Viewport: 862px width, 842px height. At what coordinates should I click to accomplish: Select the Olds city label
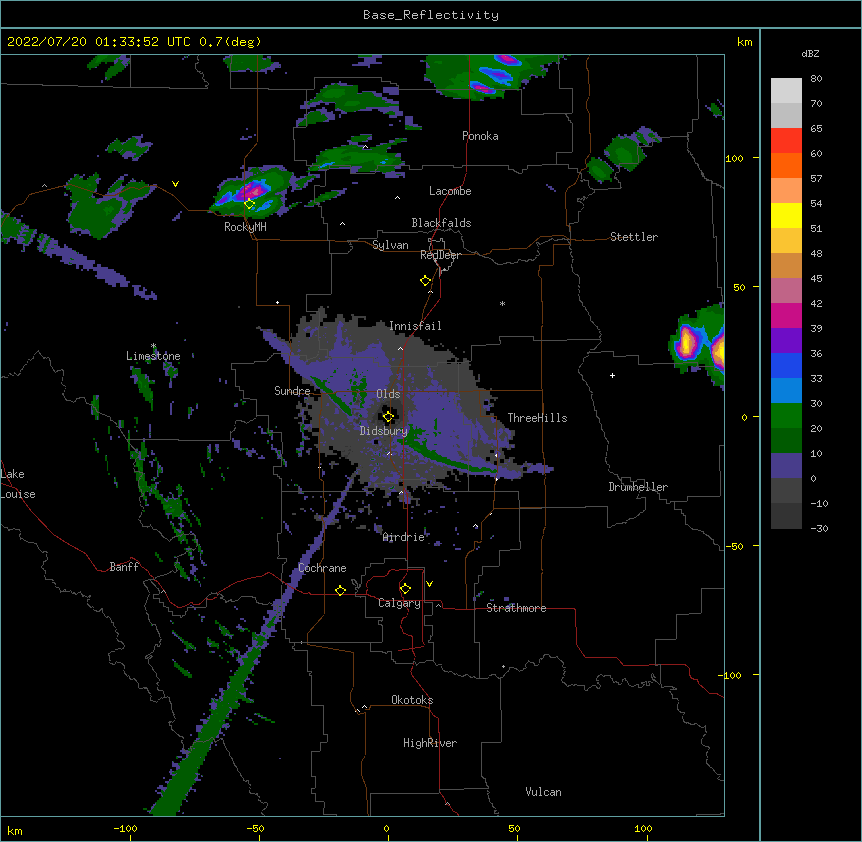pos(388,394)
